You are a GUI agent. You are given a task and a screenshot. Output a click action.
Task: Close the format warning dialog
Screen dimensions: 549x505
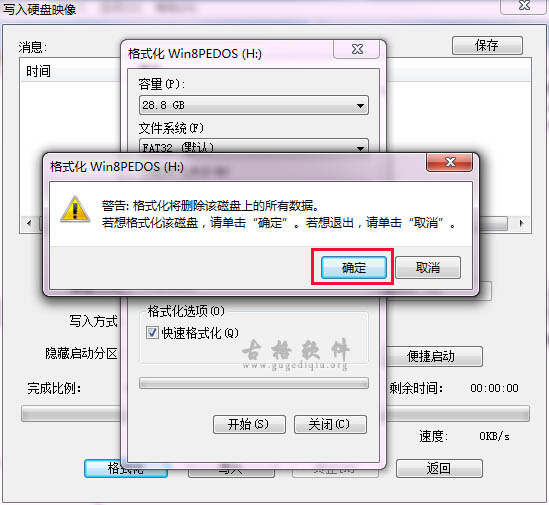click(x=450, y=162)
